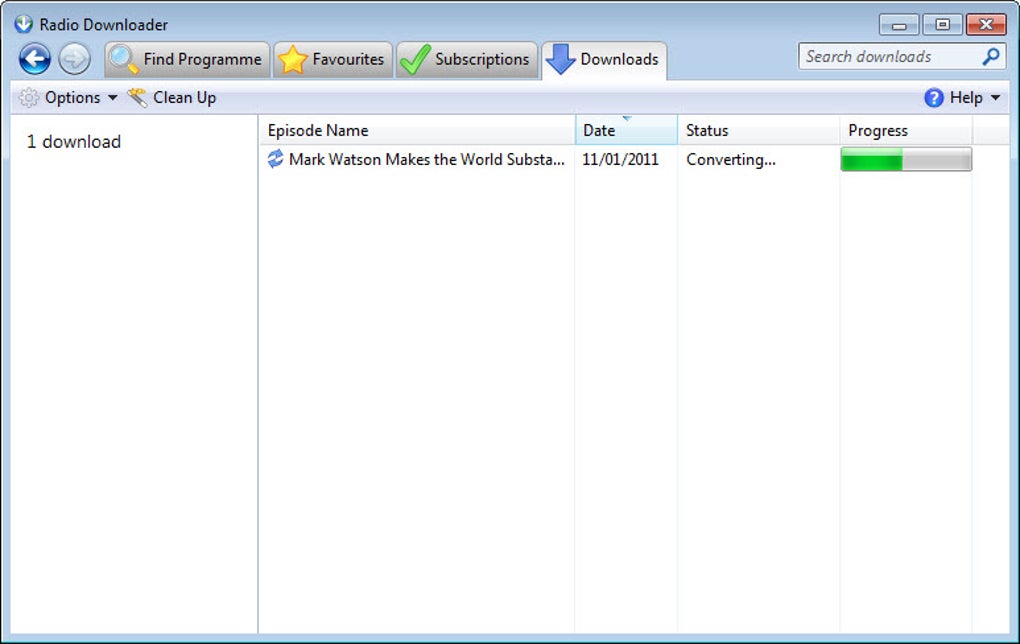The width and height of the screenshot is (1020, 644).
Task: Click the blue Back arrow button
Action: pyautogui.click(x=34, y=59)
